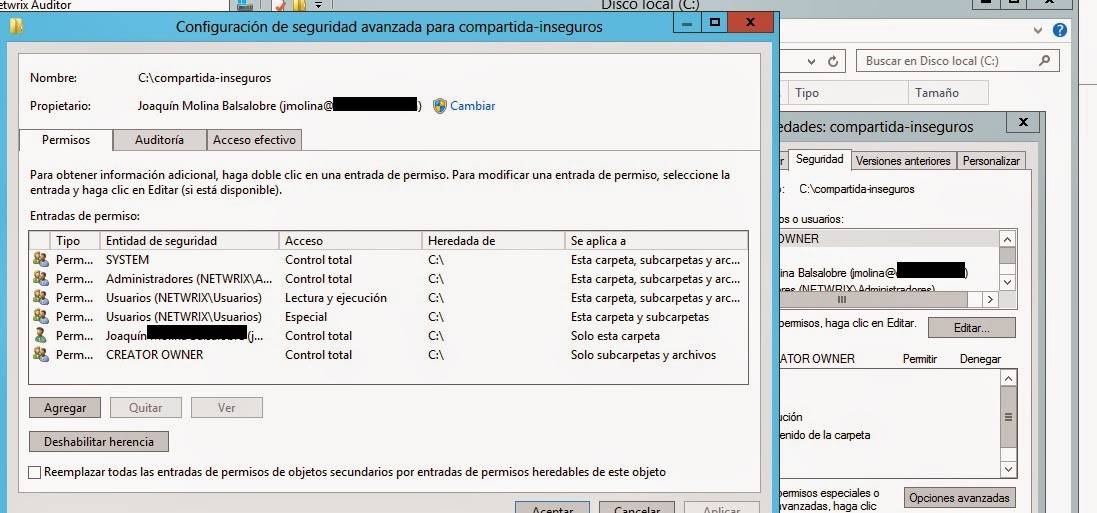The height and width of the screenshot is (513, 1097).
Task: Click the CREATOR OWNER entry icon
Action: pos(41,355)
